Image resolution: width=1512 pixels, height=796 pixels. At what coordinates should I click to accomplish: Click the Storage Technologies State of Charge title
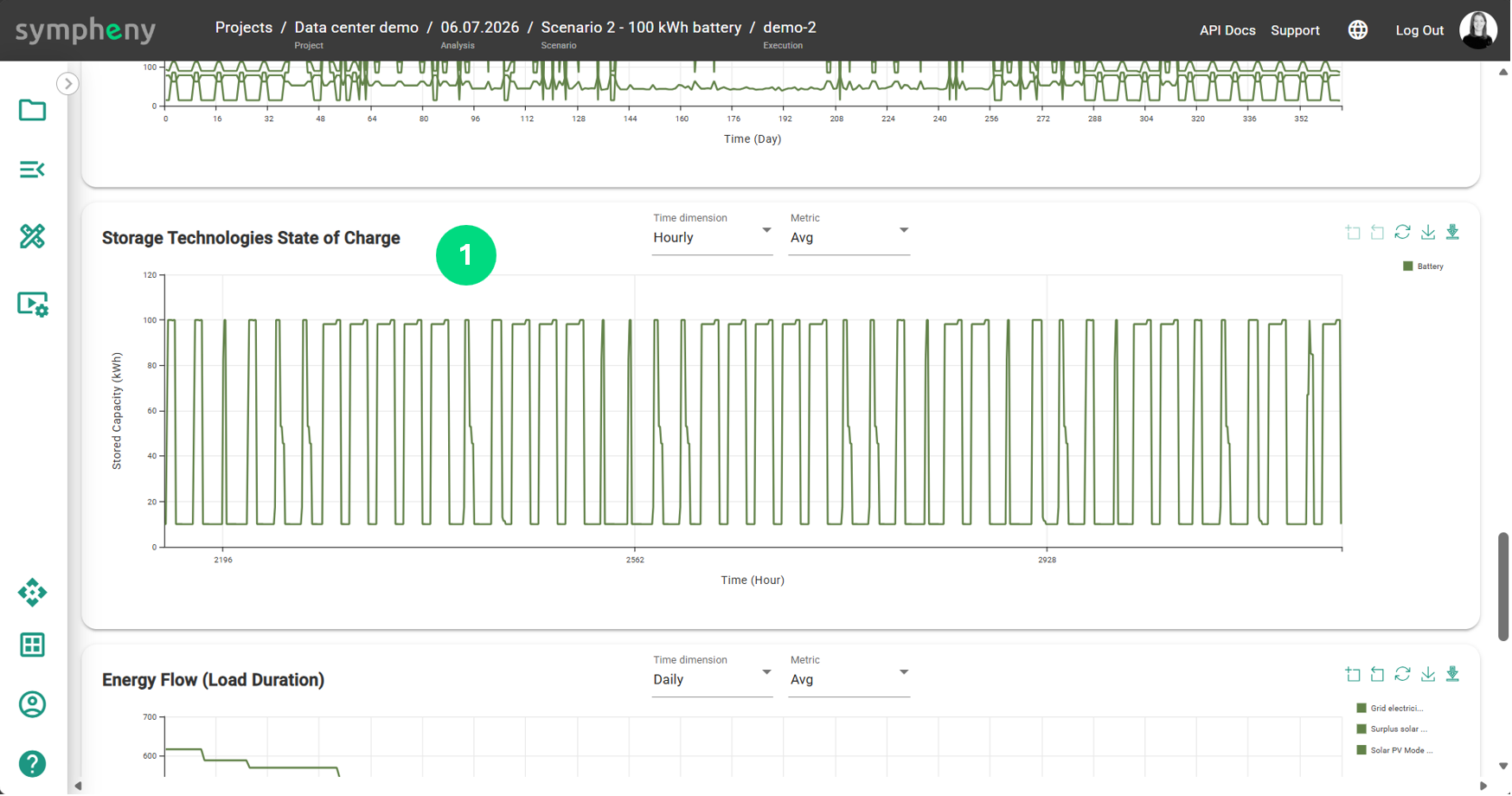[x=251, y=238]
